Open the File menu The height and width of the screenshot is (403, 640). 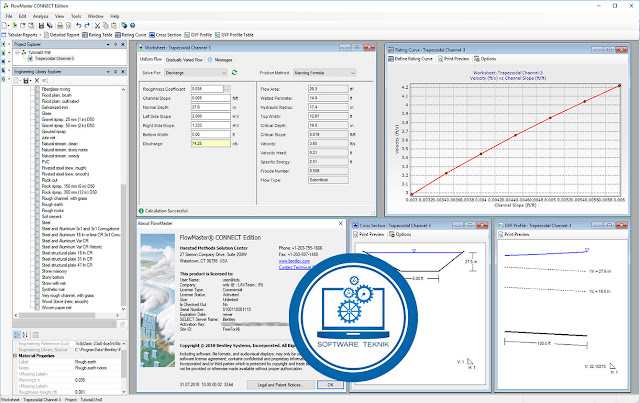click(9, 16)
